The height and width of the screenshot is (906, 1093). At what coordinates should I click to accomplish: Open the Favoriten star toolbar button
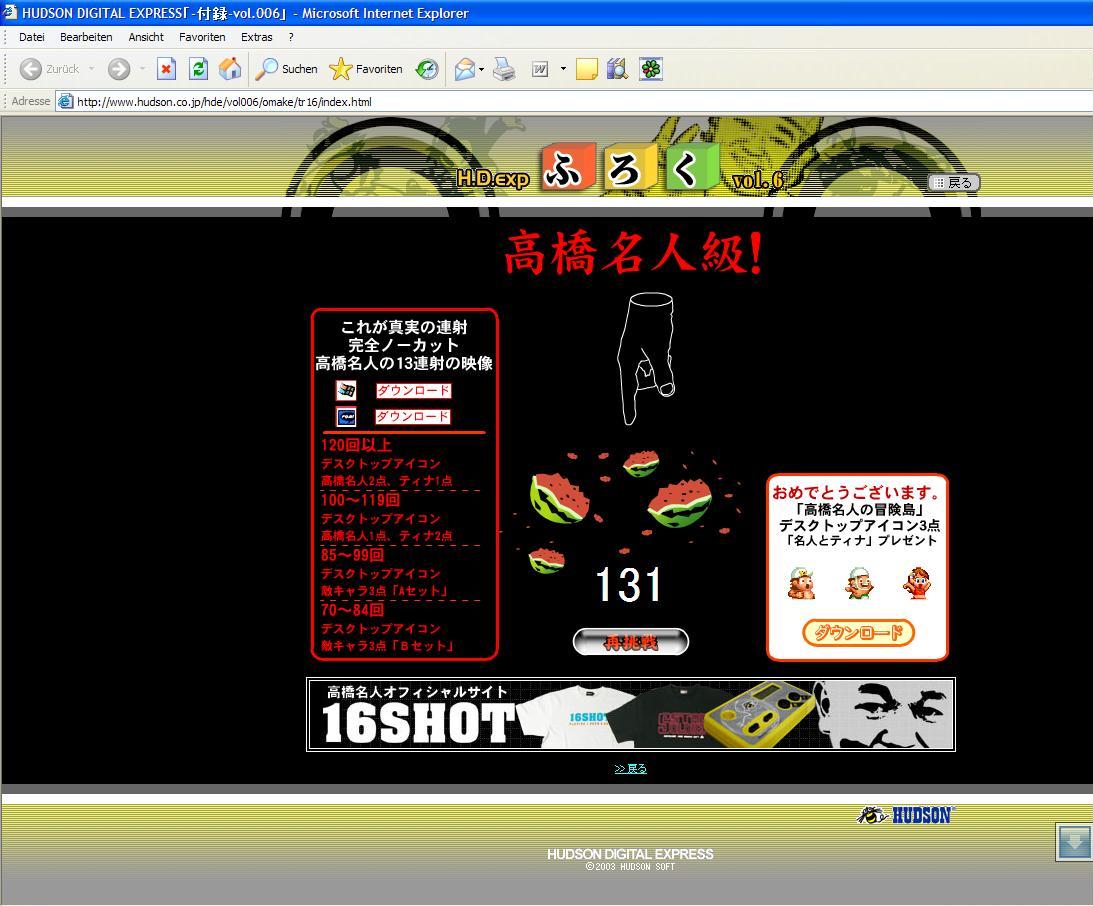coord(366,69)
